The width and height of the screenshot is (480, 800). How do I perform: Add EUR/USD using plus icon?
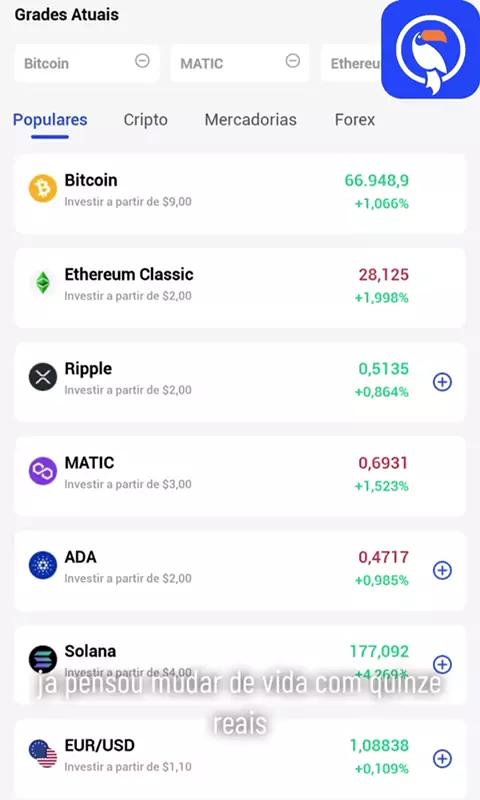click(442, 759)
